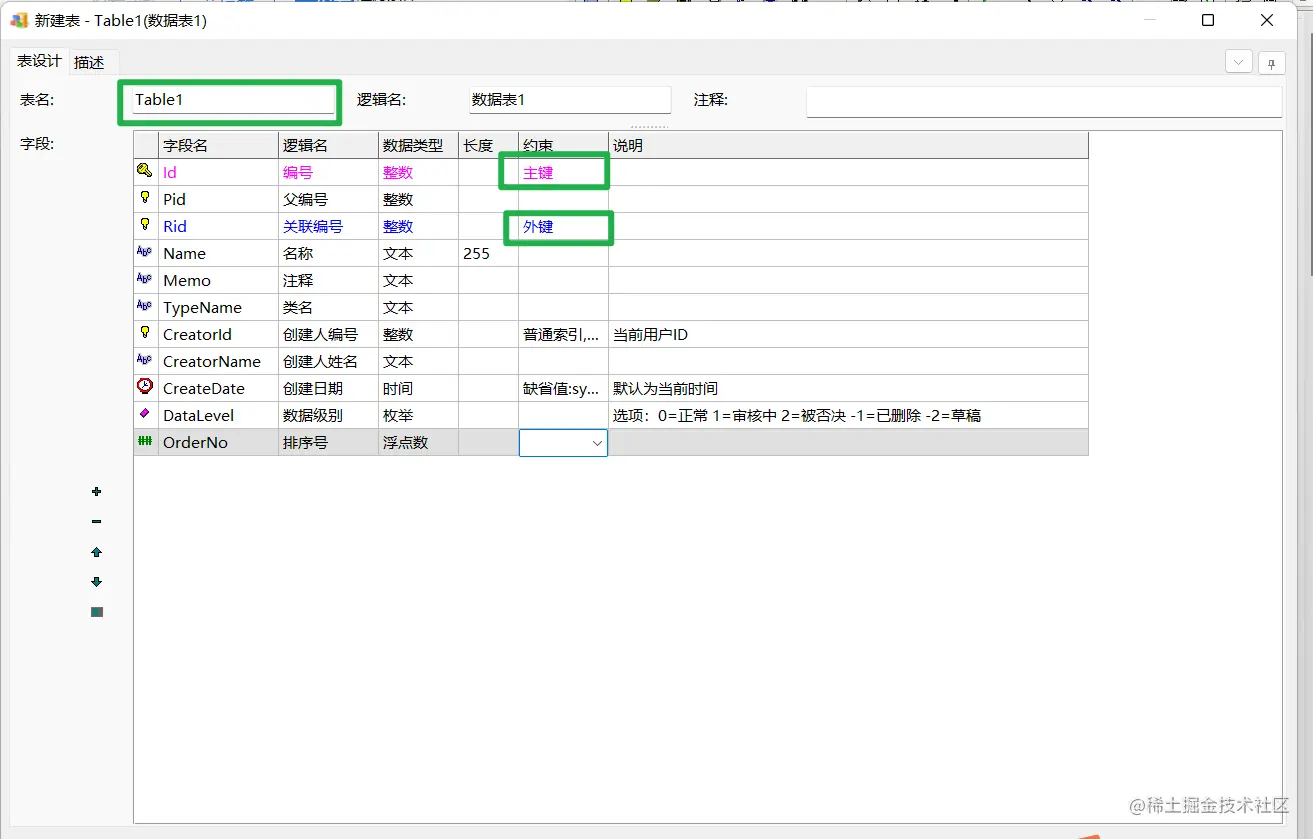The image size is (1313, 839).
Task: Click the 缺省值 constraint cell of CreateDate
Action: [564, 388]
